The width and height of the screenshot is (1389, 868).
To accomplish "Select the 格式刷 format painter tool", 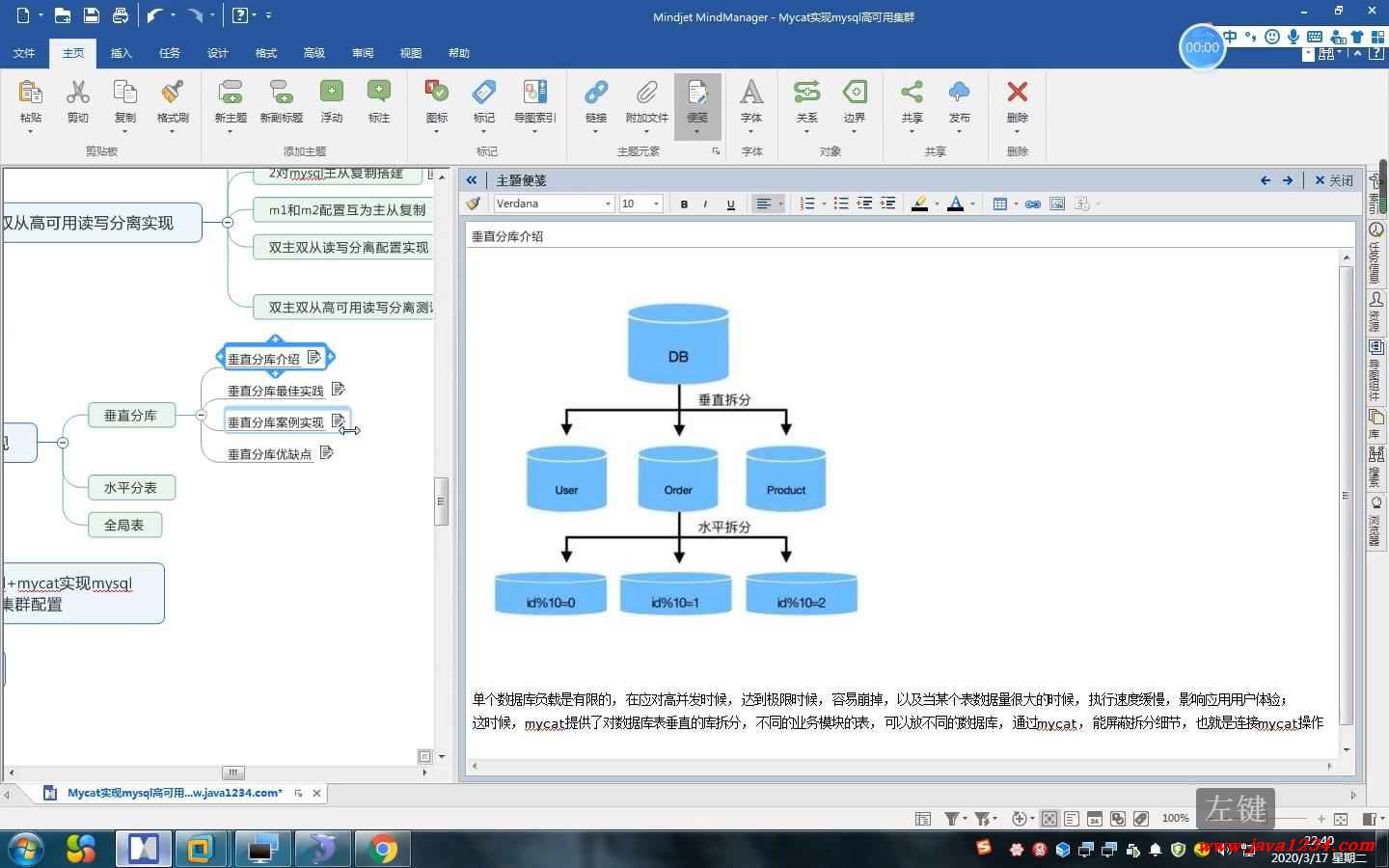I will pyautogui.click(x=173, y=93).
